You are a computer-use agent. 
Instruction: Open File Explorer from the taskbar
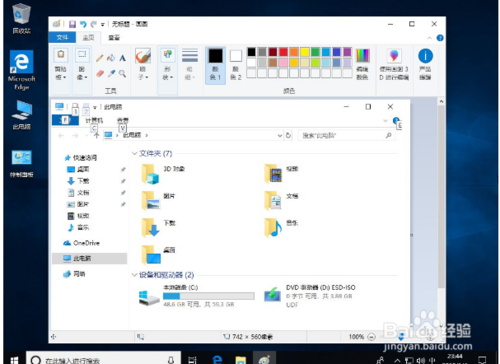241,359
